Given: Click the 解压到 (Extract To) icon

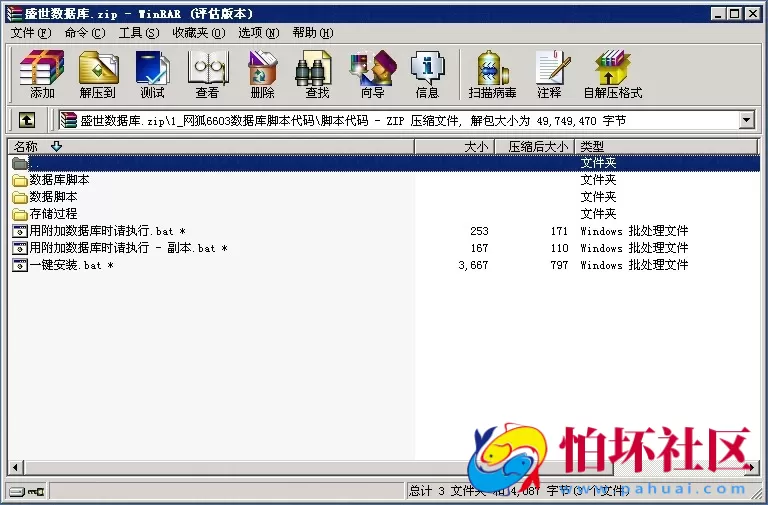Looking at the screenshot, I should pyautogui.click(x=98, y=73).
